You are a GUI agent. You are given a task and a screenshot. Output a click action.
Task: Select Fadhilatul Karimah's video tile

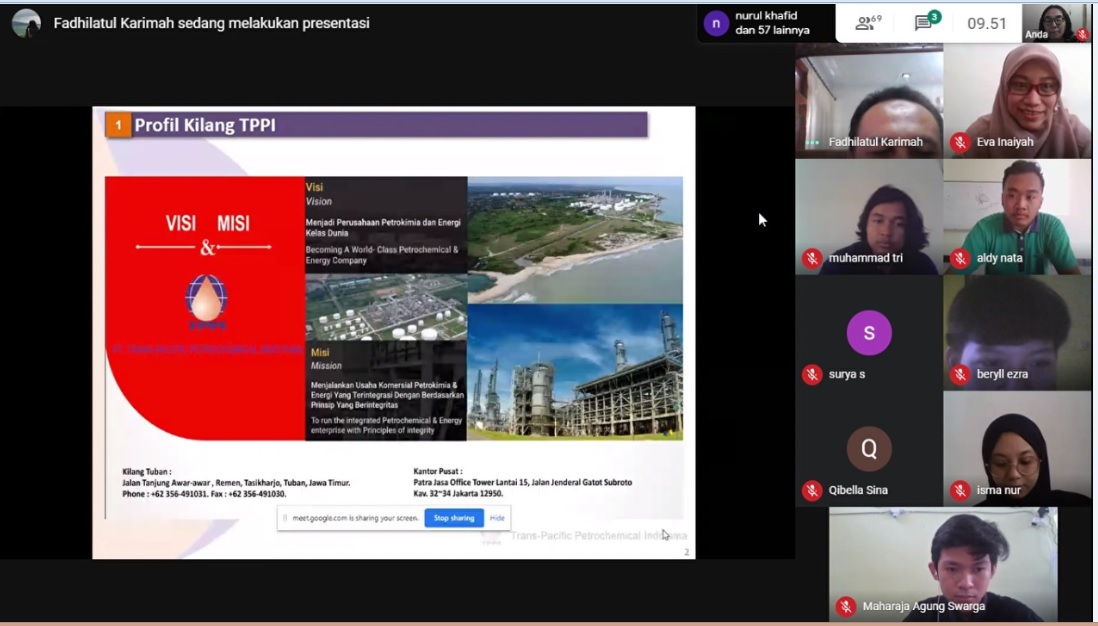pos(868,100)
